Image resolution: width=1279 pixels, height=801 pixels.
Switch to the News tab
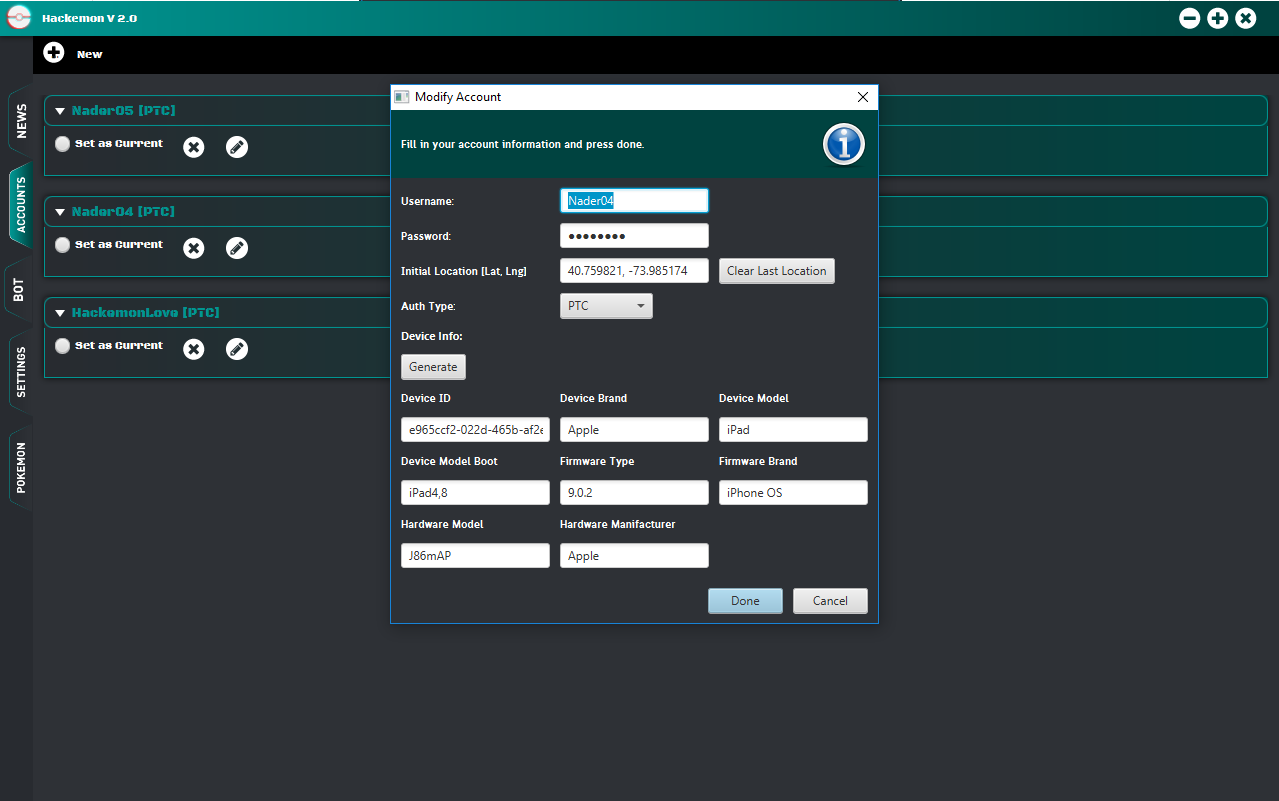click(21, 121)
